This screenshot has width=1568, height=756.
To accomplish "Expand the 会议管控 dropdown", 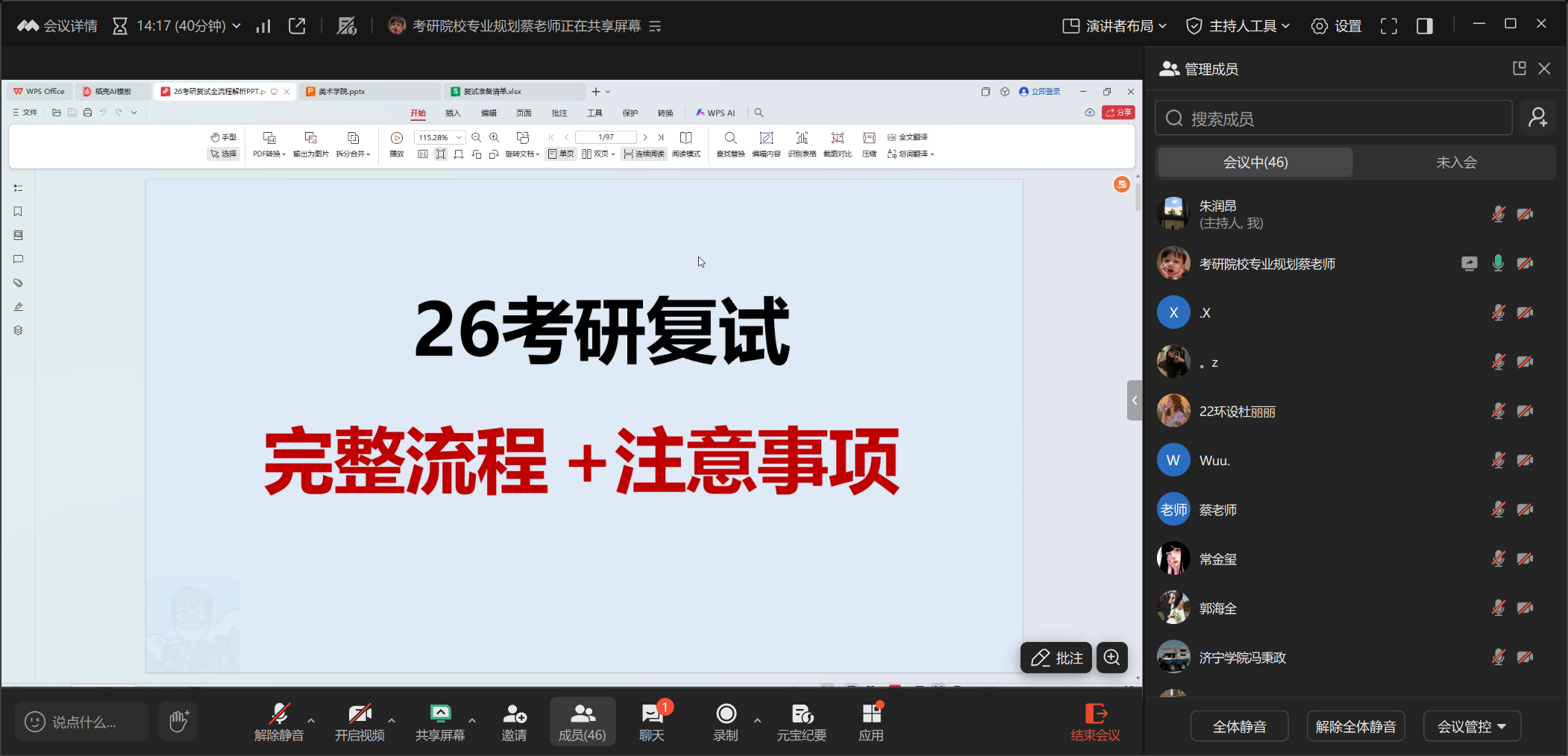I will [1472, 726].
